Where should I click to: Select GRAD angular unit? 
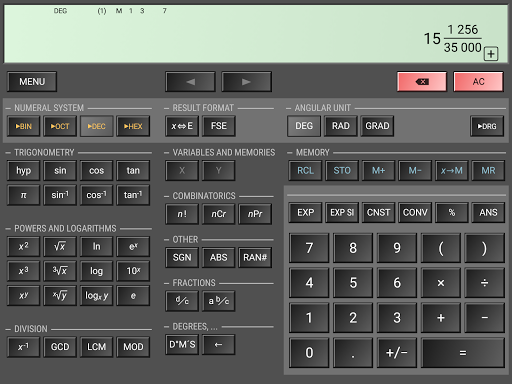tap(377, 126)
